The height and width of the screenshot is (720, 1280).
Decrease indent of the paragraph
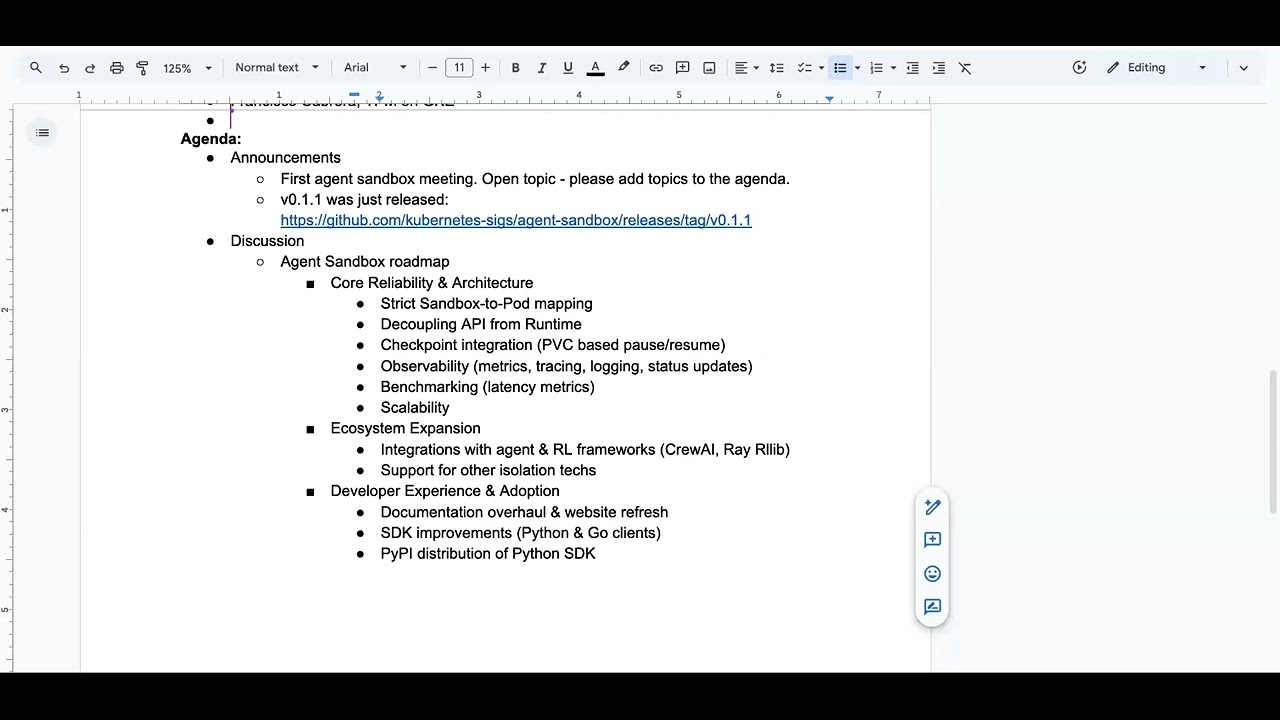click(912, 68)
